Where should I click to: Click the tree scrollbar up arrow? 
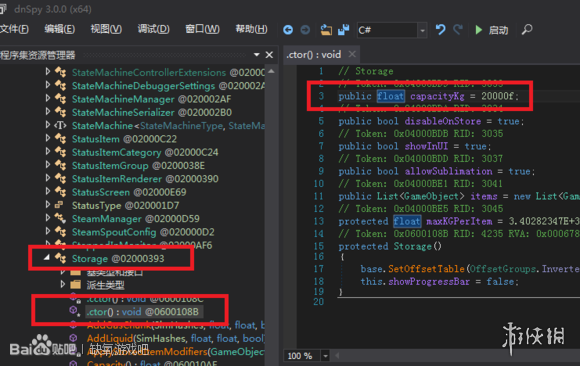pyautogui.click(x=271, y=71)
